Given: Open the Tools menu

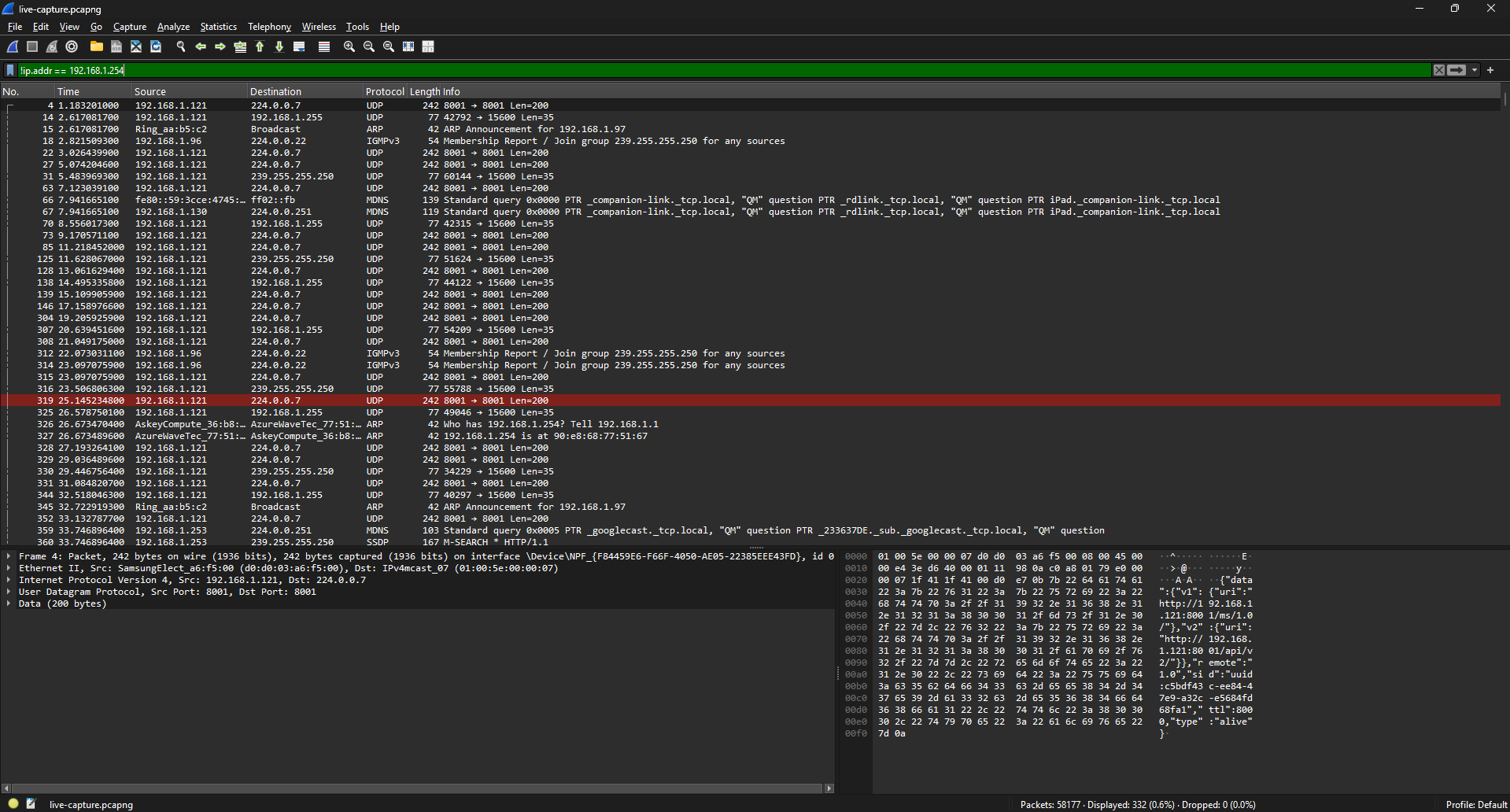Looking at the screenshot, I should coord(357,27).
